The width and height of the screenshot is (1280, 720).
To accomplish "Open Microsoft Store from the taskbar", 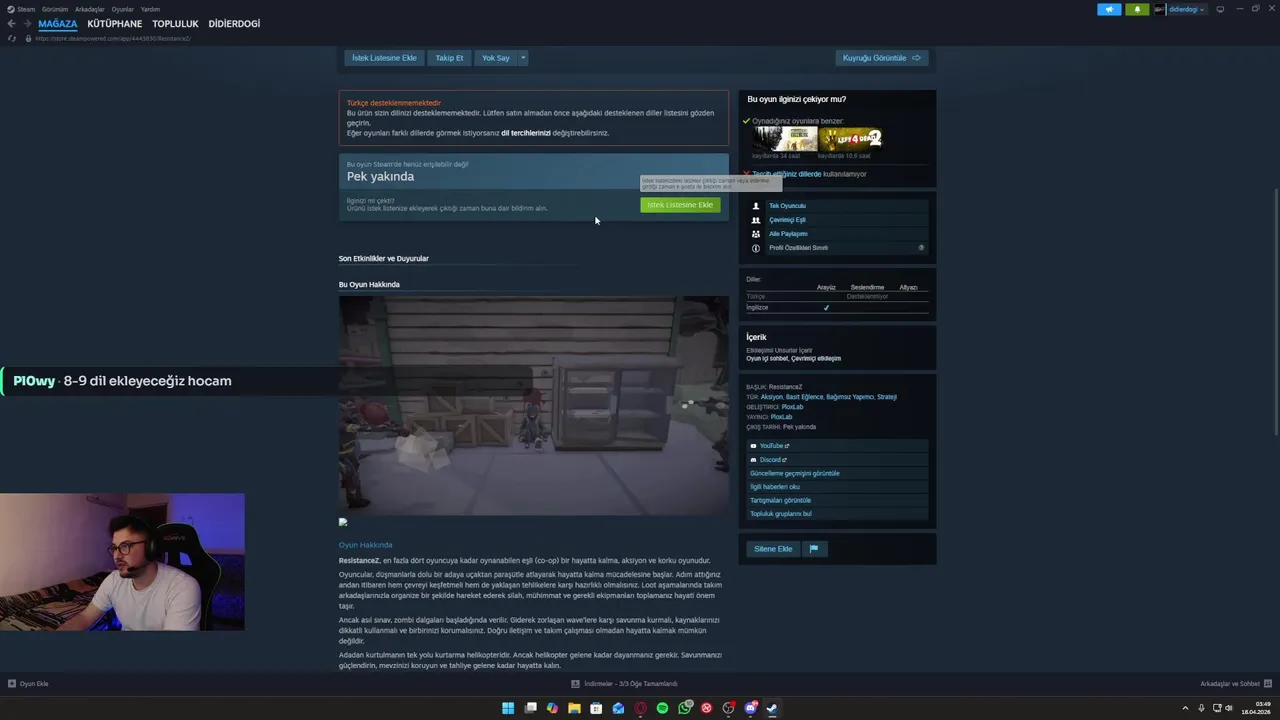I will (596, 708).
